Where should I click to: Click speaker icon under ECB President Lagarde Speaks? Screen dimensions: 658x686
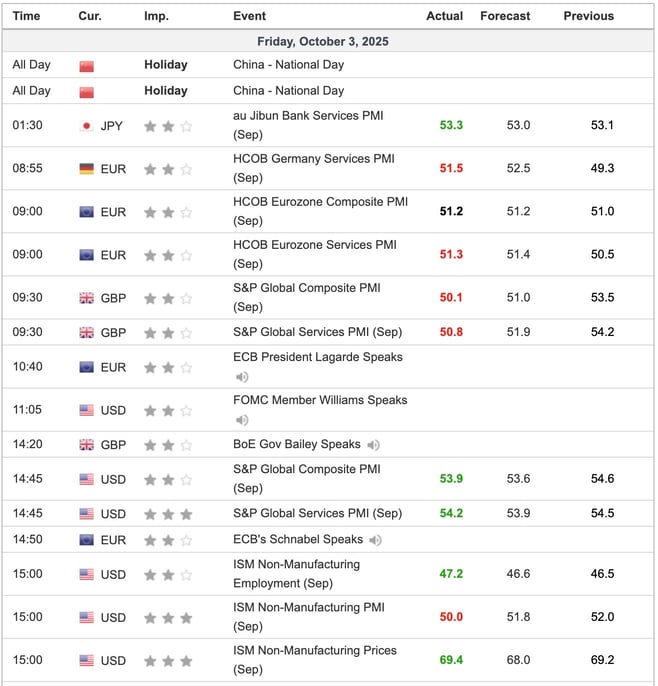242,377
